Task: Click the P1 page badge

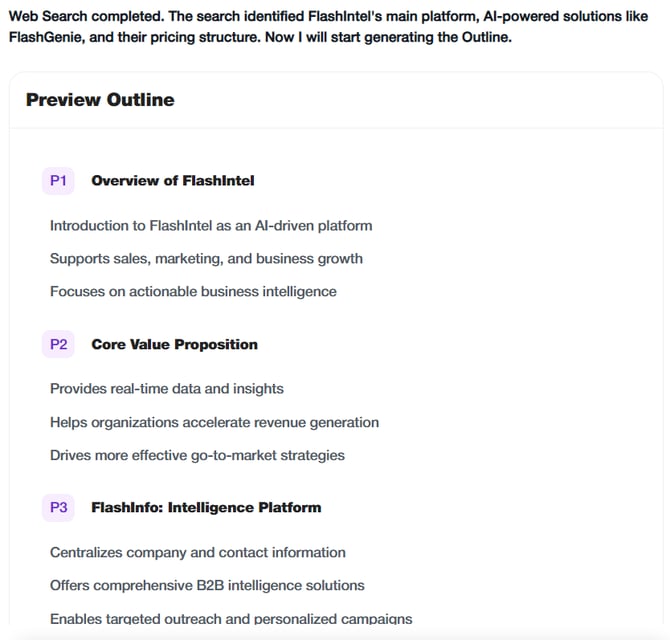Action: coord(58,181)
